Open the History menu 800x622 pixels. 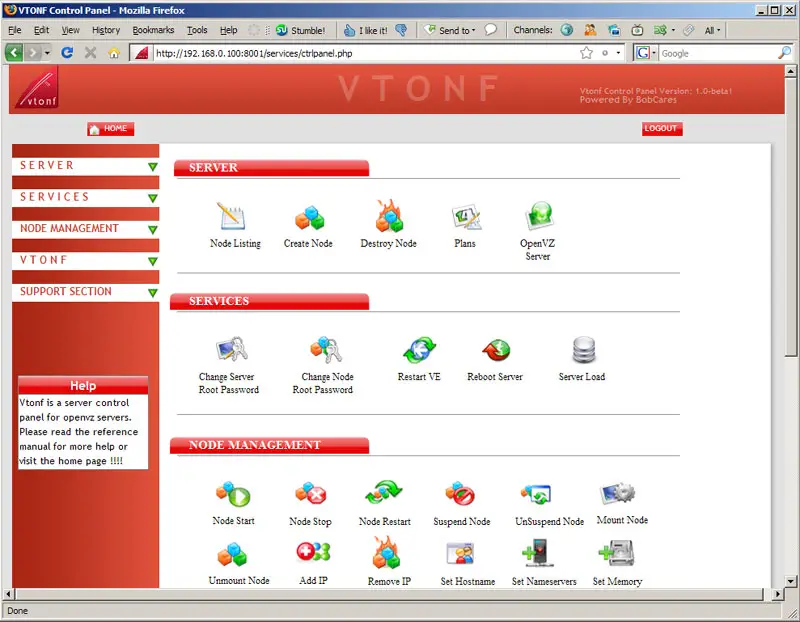click(x=106, y=30)
